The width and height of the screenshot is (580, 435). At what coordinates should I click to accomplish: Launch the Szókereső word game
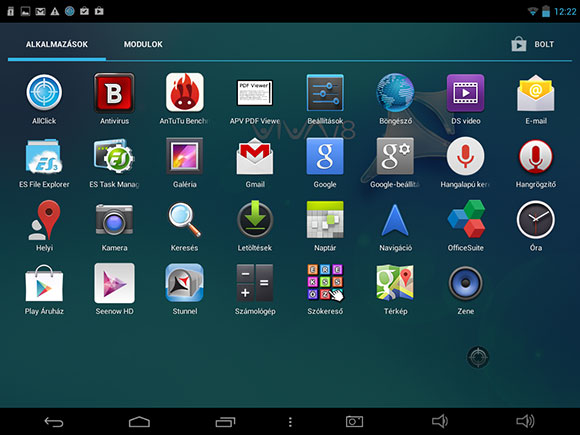[x=325, y=282]
